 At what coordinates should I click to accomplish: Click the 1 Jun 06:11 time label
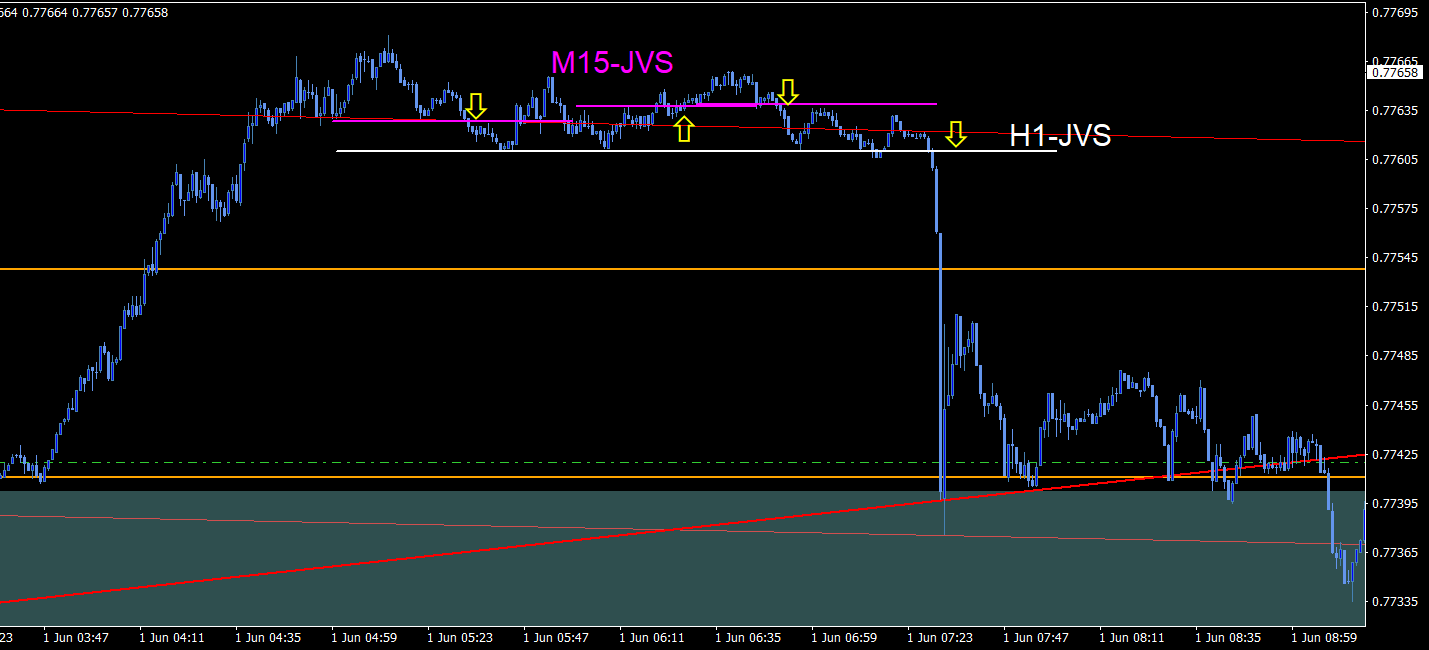click(x=652, y=637)
